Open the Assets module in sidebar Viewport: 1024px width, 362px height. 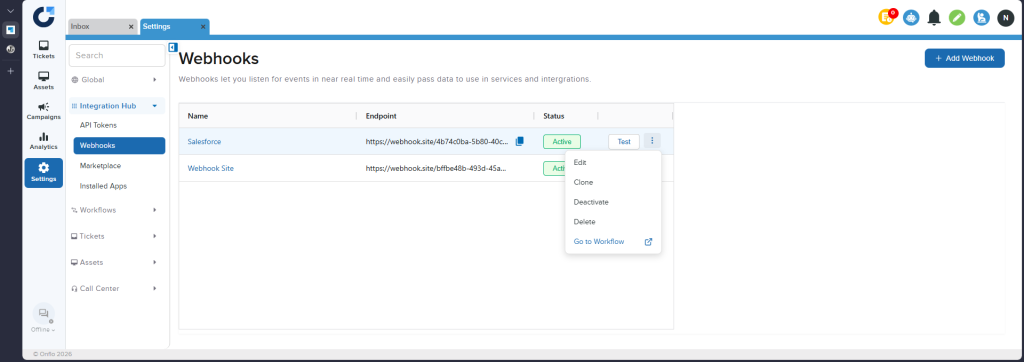pyautogui.click(x=44, y=80)
